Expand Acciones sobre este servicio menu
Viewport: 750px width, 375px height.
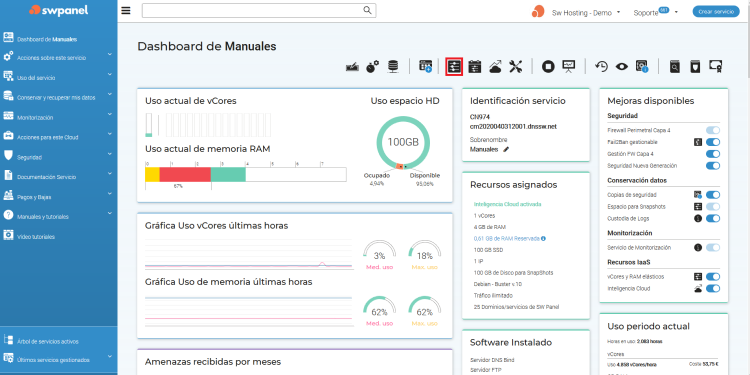point(58,57)
